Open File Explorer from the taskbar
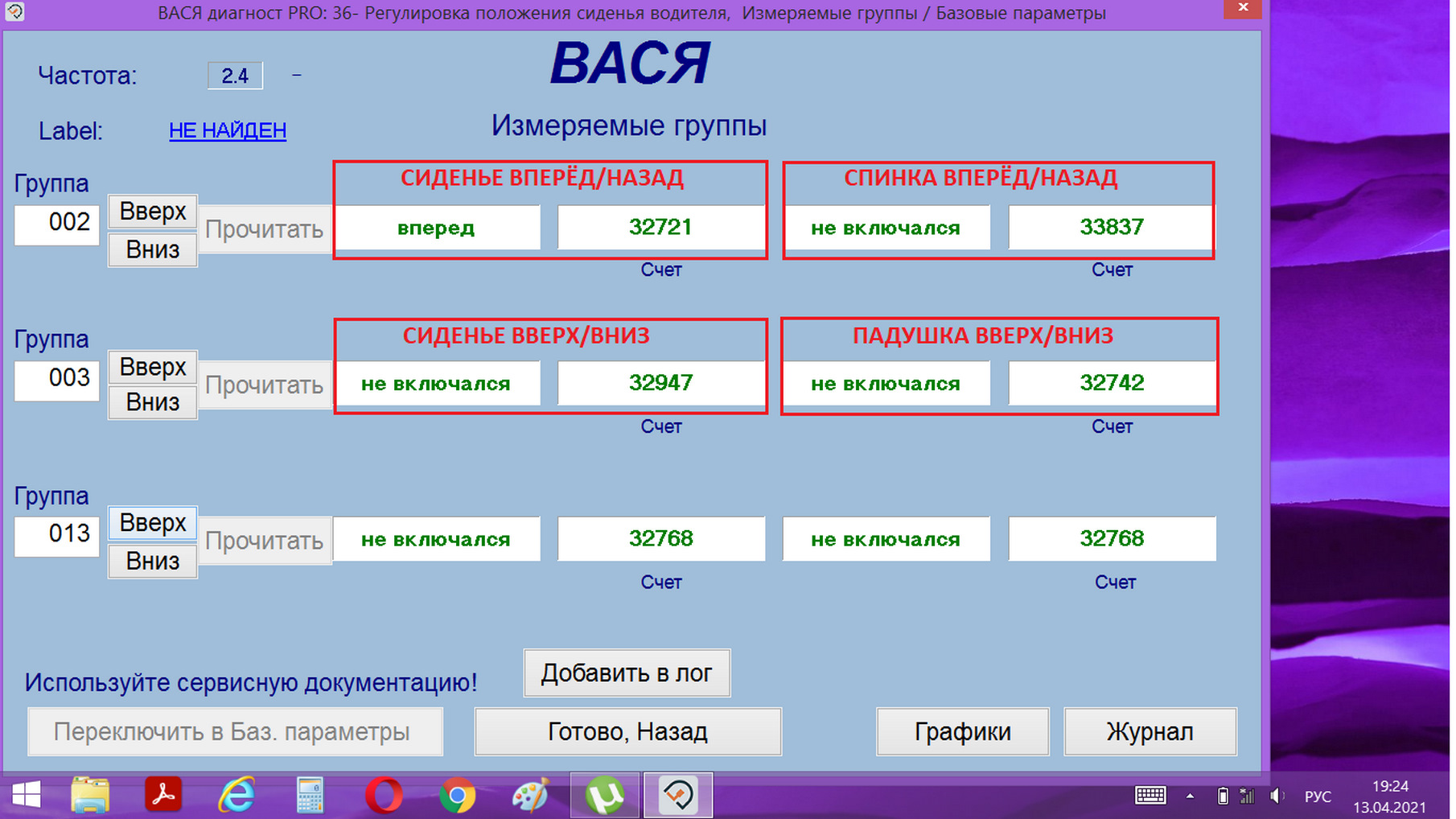This screenshot has height=819, width=1456. click(90, 796)
